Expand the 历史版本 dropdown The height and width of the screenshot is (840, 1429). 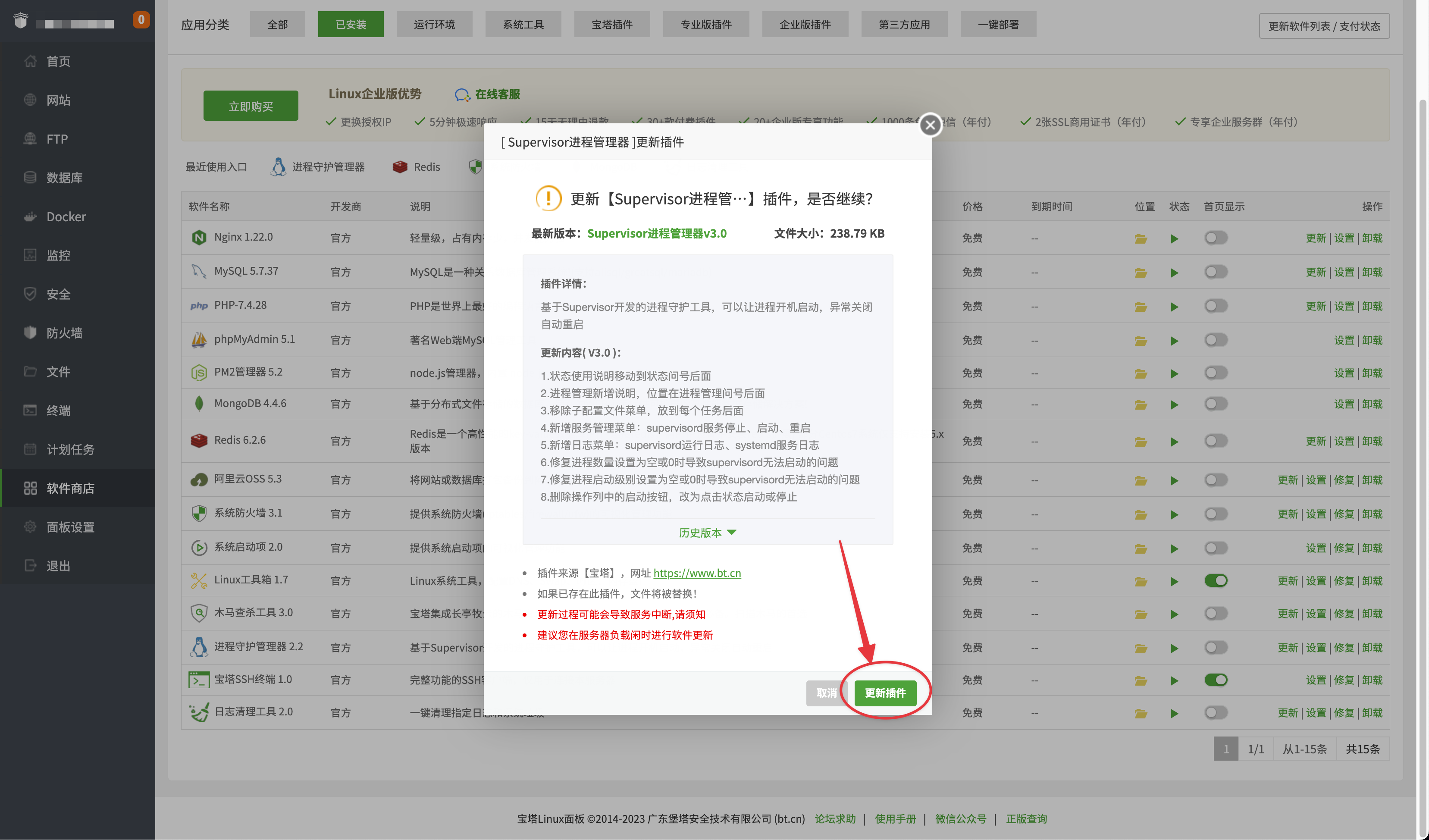point(707,532)
